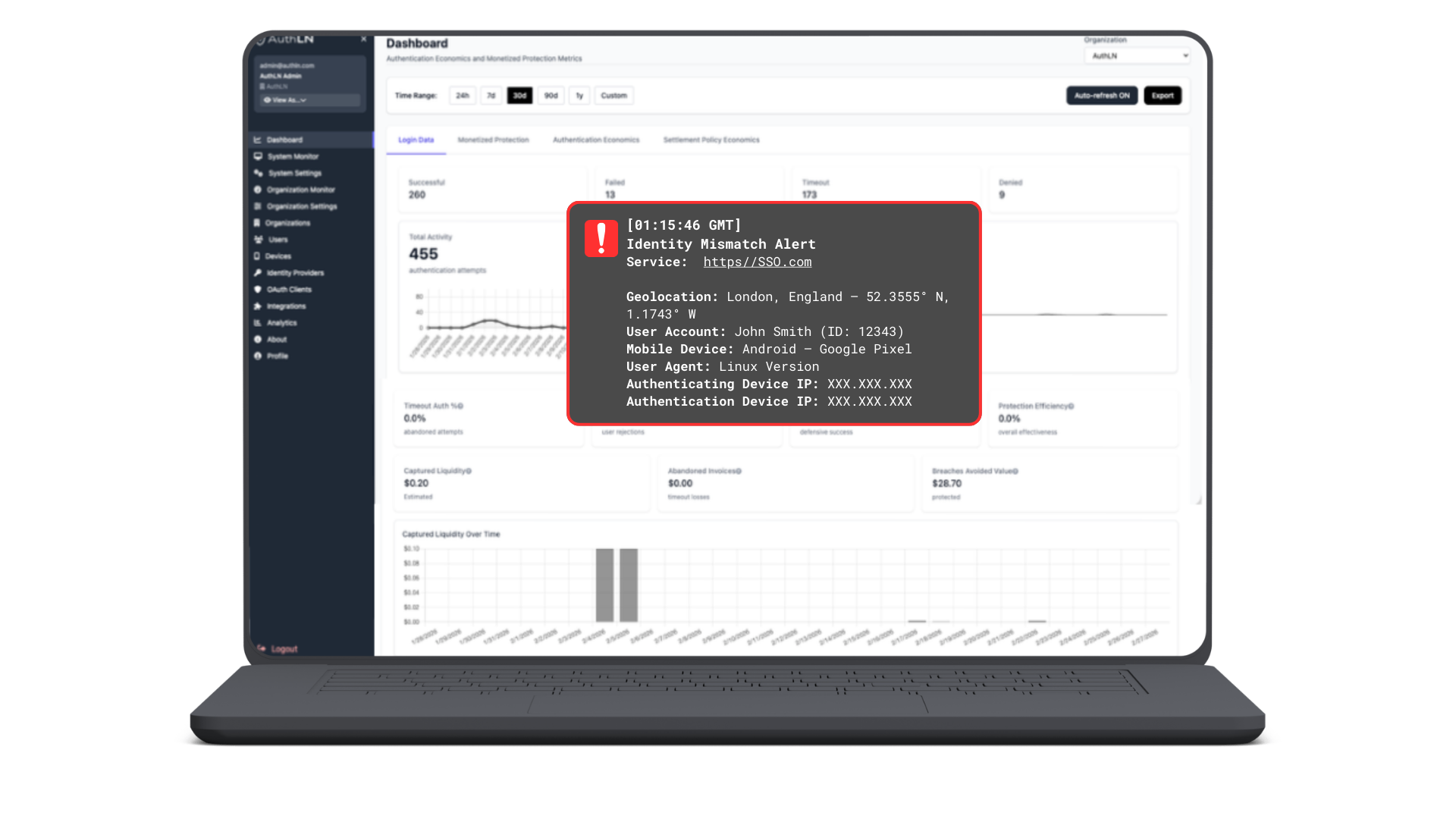Open the Custom time range picker
The image size is (1456, 819).
[x=613, y=96]
